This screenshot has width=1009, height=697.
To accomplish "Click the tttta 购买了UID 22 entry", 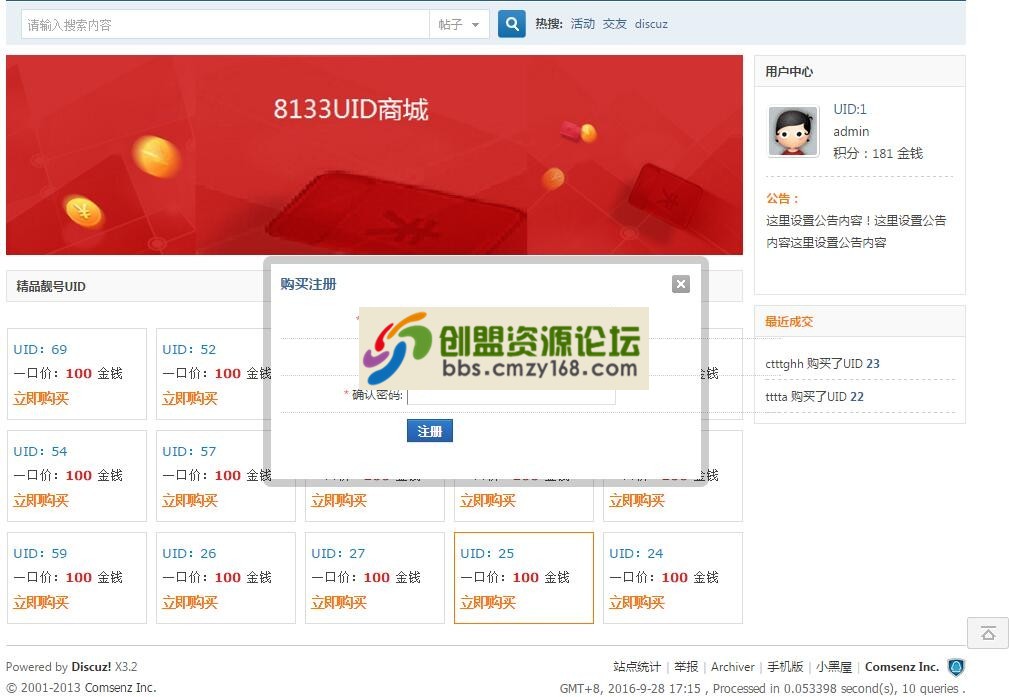I will coord(814,396).
